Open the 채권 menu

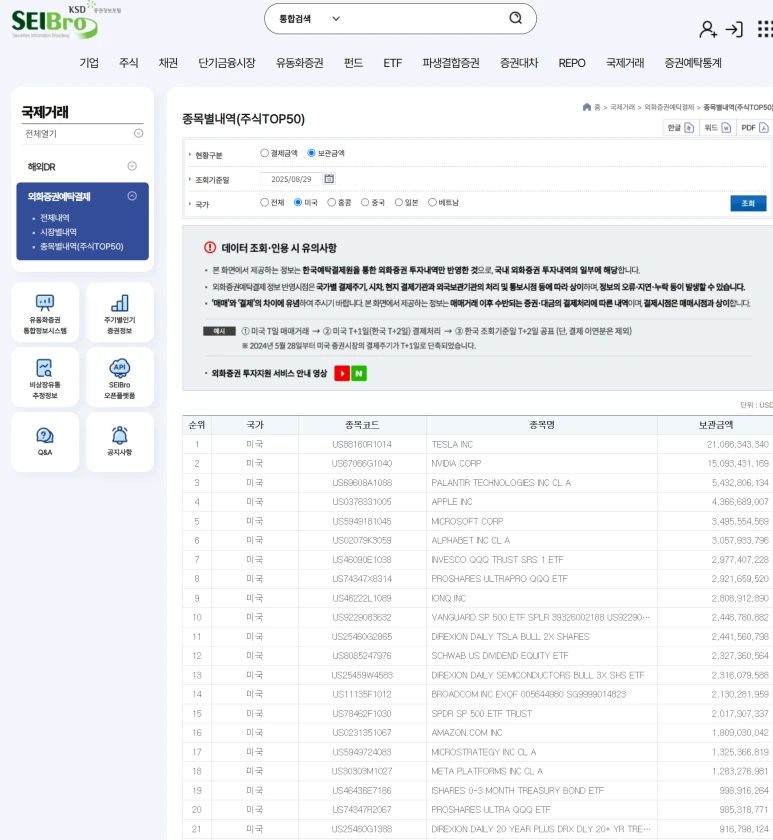click(x=168, y=63)
